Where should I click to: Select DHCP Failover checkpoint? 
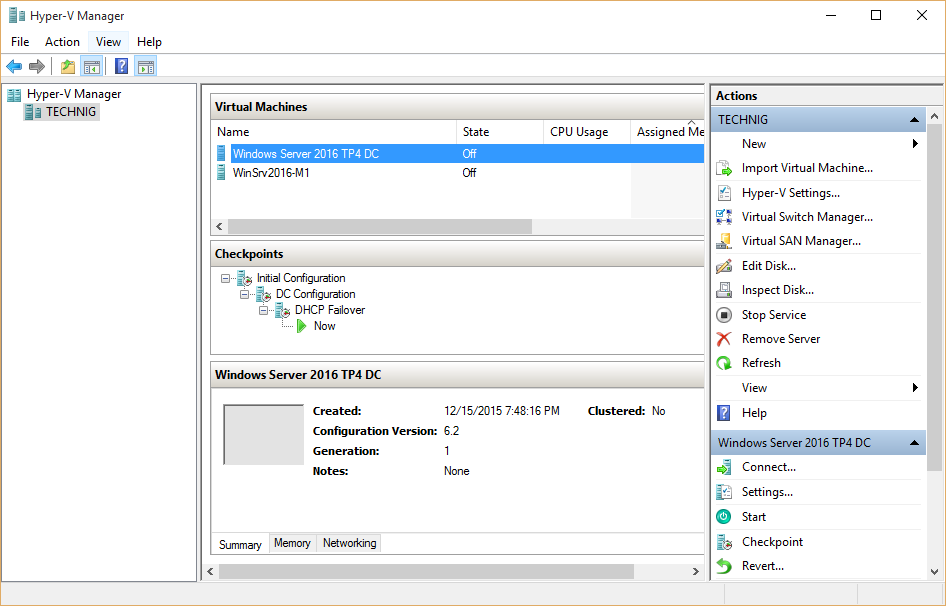click(330, 310)
